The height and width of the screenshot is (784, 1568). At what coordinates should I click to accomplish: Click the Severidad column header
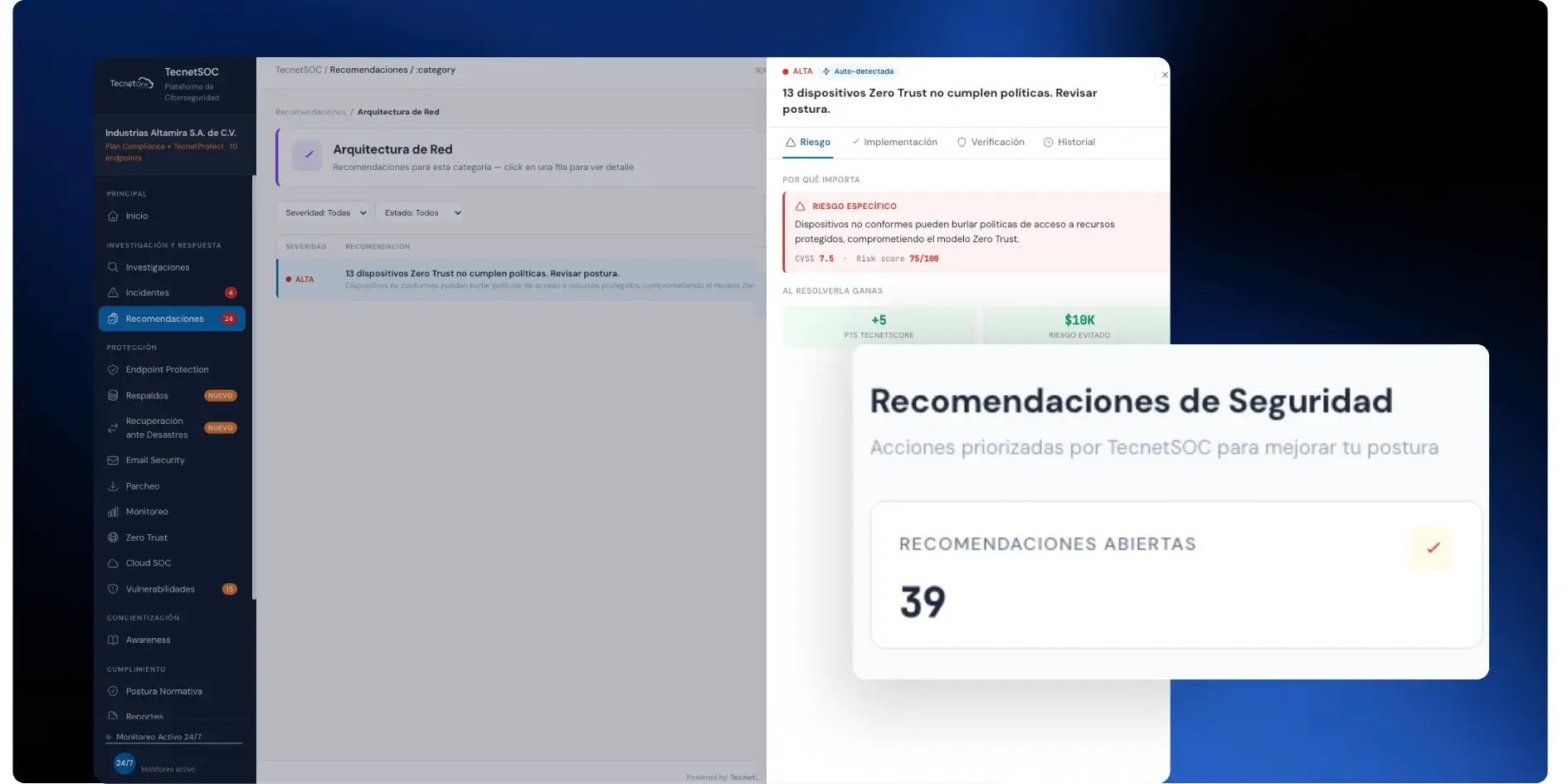click(x=305, y=246)
